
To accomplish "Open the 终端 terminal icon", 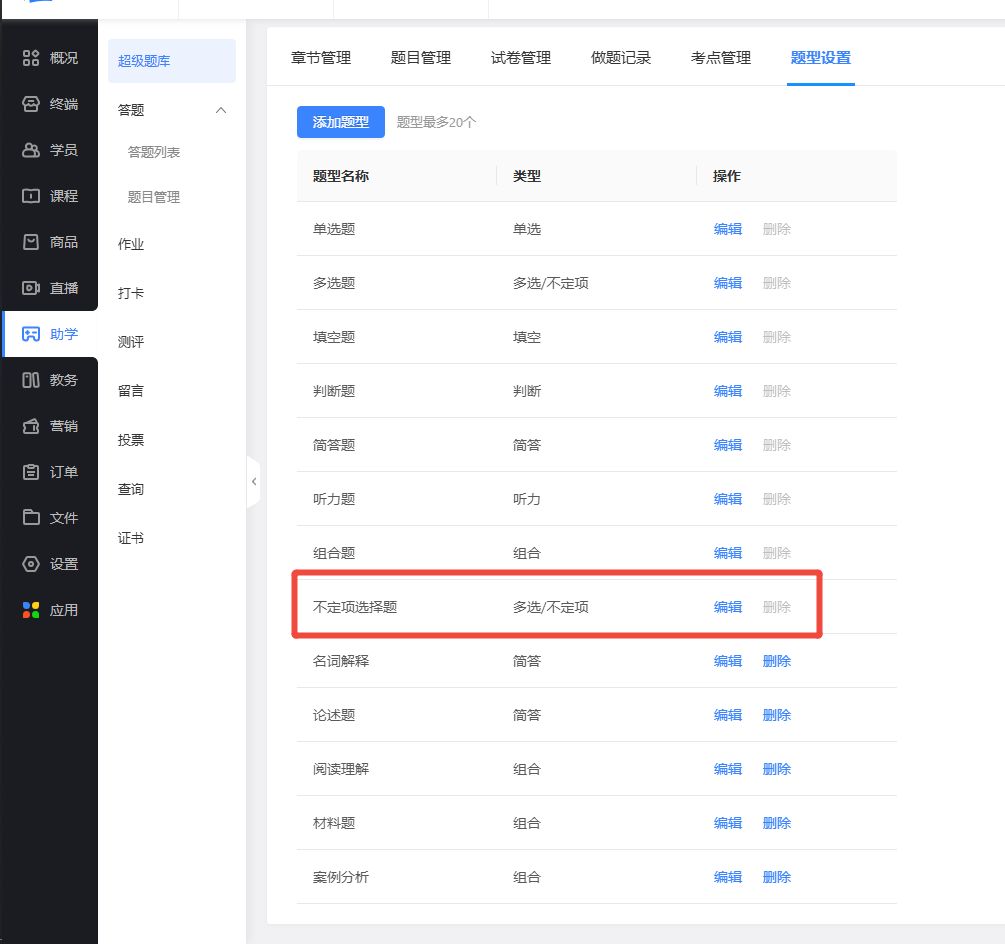I will 31,104.
